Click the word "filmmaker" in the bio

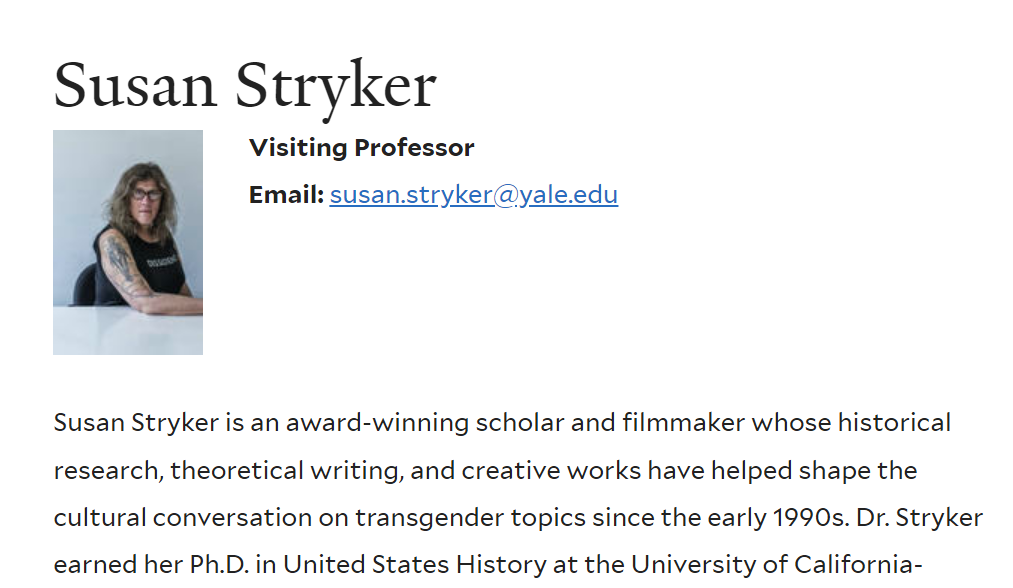[x=683, y=423]
